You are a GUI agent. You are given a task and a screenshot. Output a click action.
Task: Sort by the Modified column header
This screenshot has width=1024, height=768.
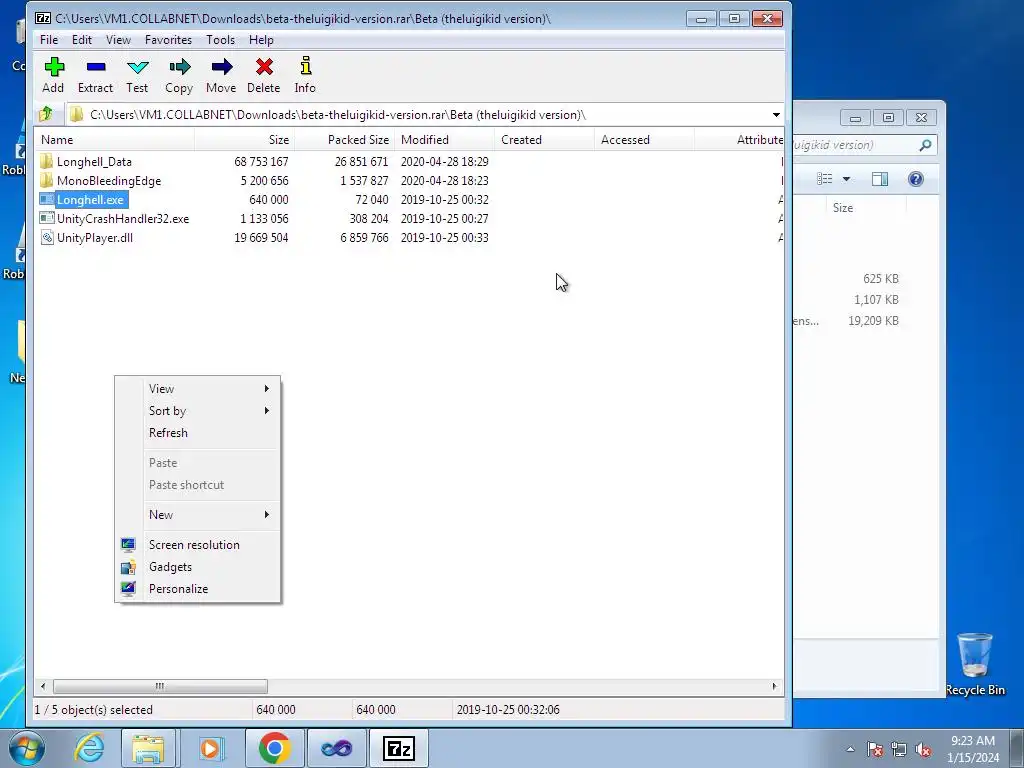[x=445, y=140]
